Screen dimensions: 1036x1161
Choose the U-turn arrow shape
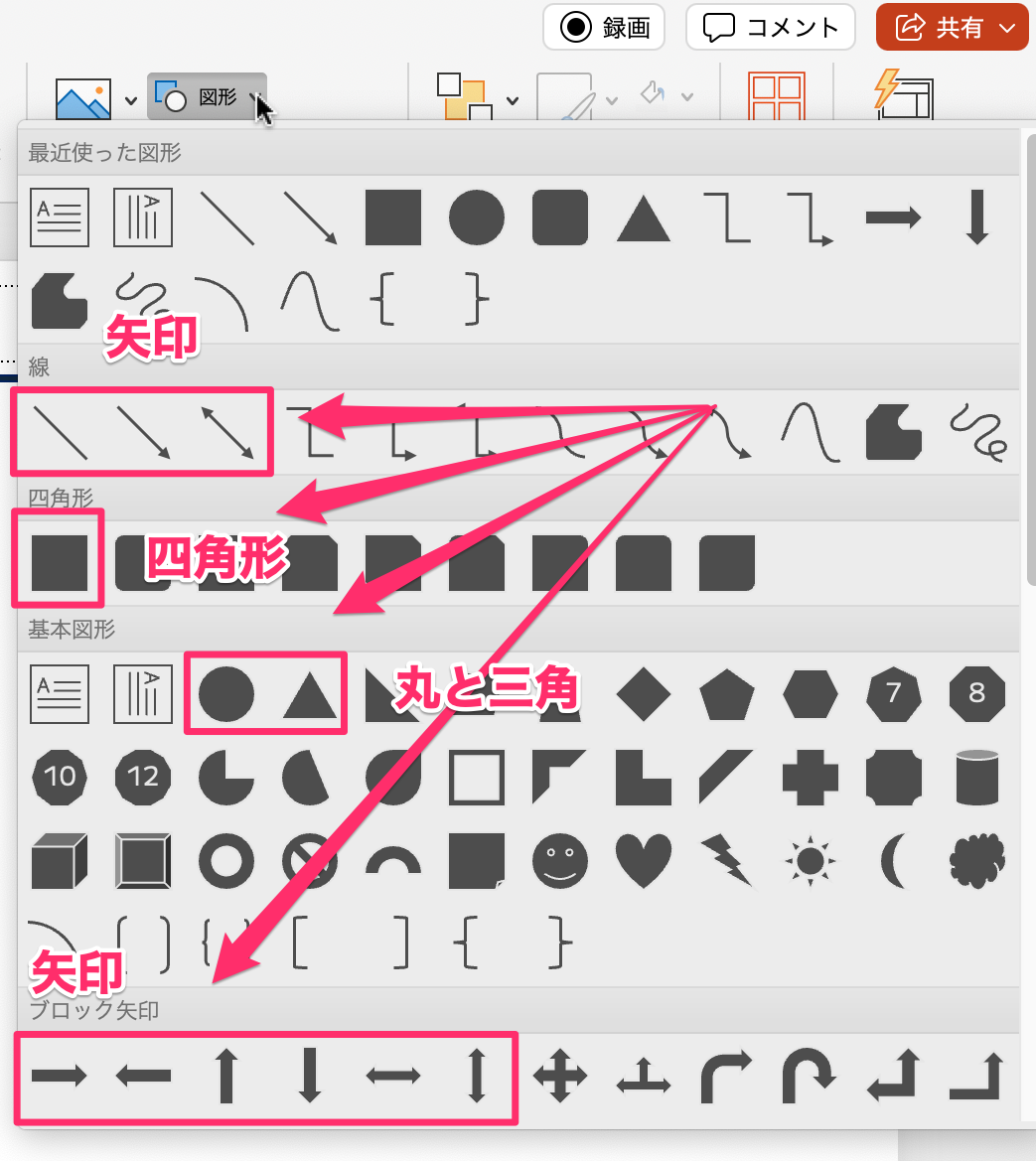(811, 1076)
